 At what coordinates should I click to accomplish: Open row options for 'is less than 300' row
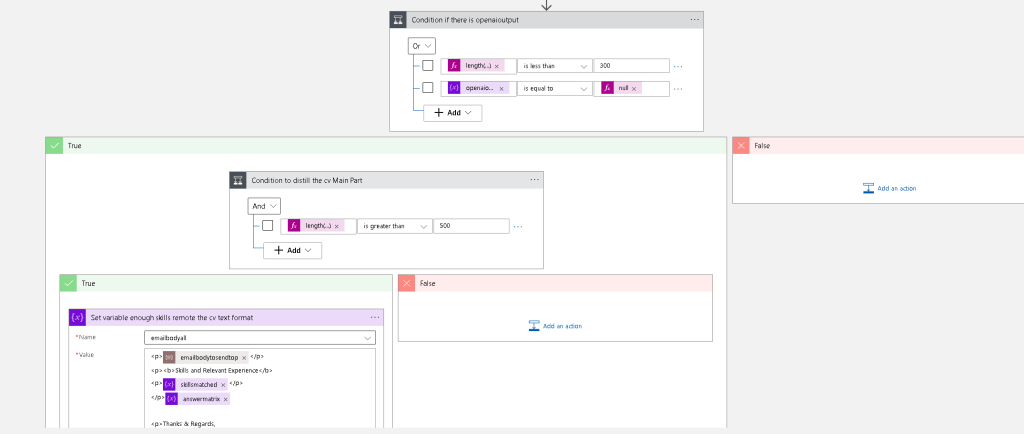tap(678, 66)
